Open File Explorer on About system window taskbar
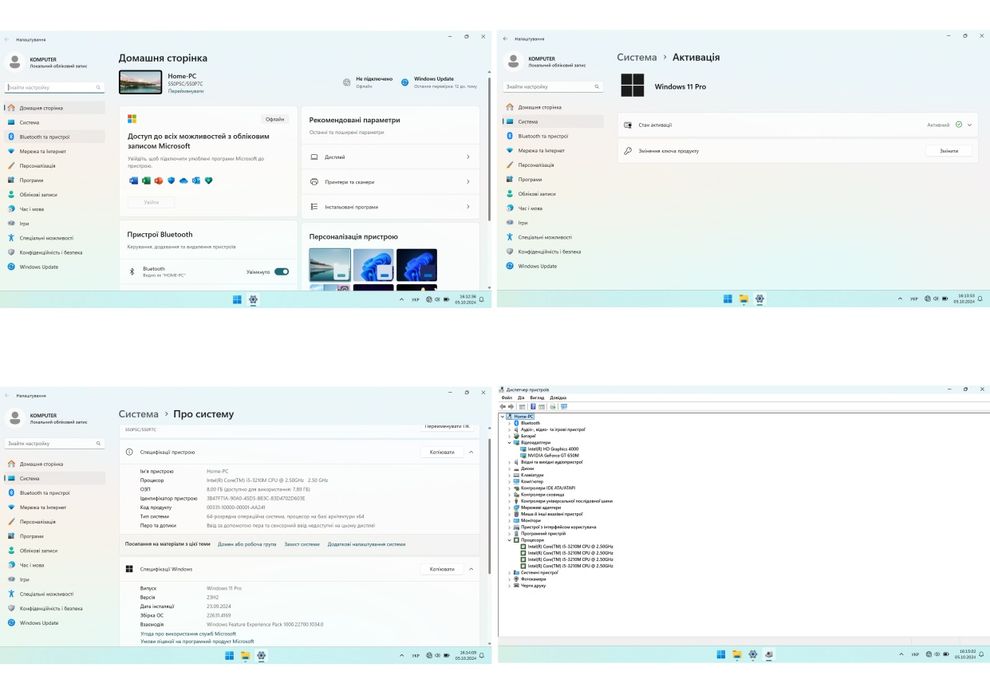 click(245, 656)
